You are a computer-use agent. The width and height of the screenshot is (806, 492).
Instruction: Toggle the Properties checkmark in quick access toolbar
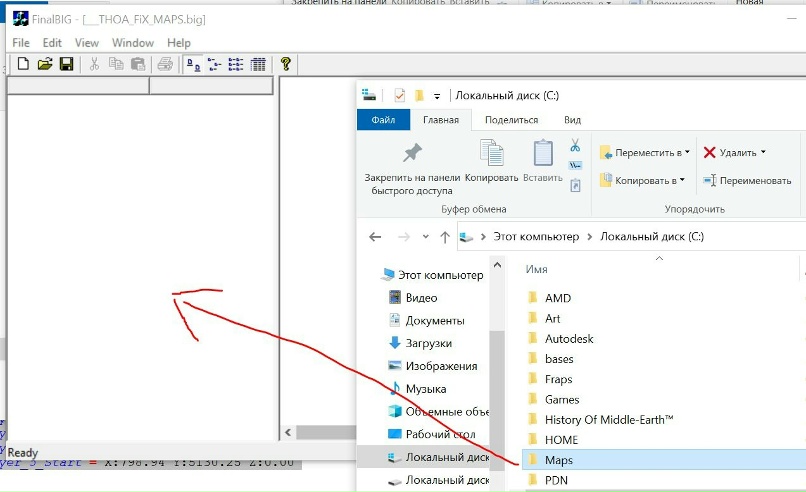point(399,95)
